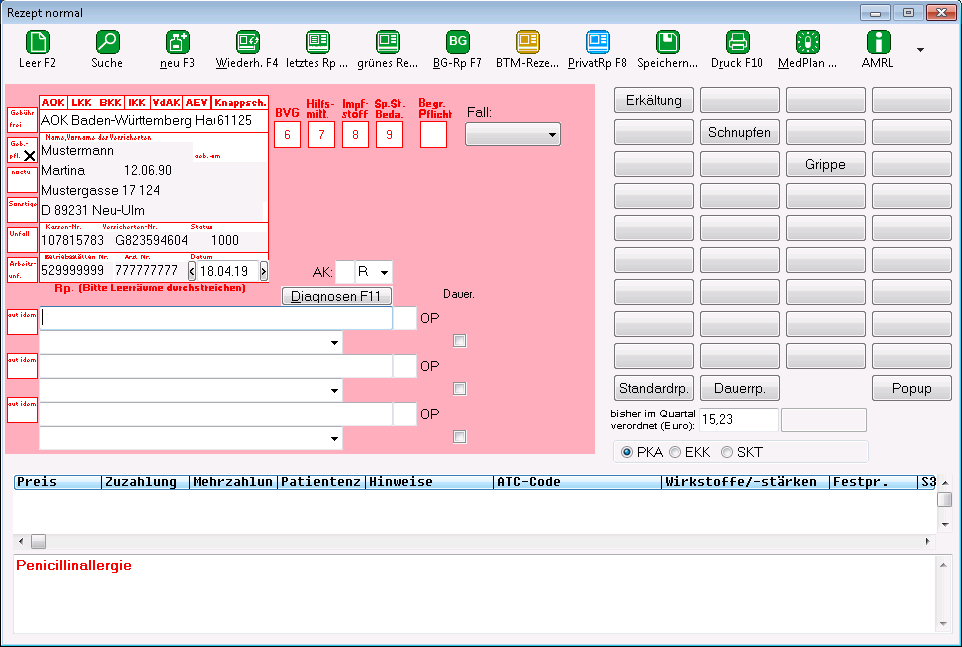Open the AMRL info icon

[878, 42]
